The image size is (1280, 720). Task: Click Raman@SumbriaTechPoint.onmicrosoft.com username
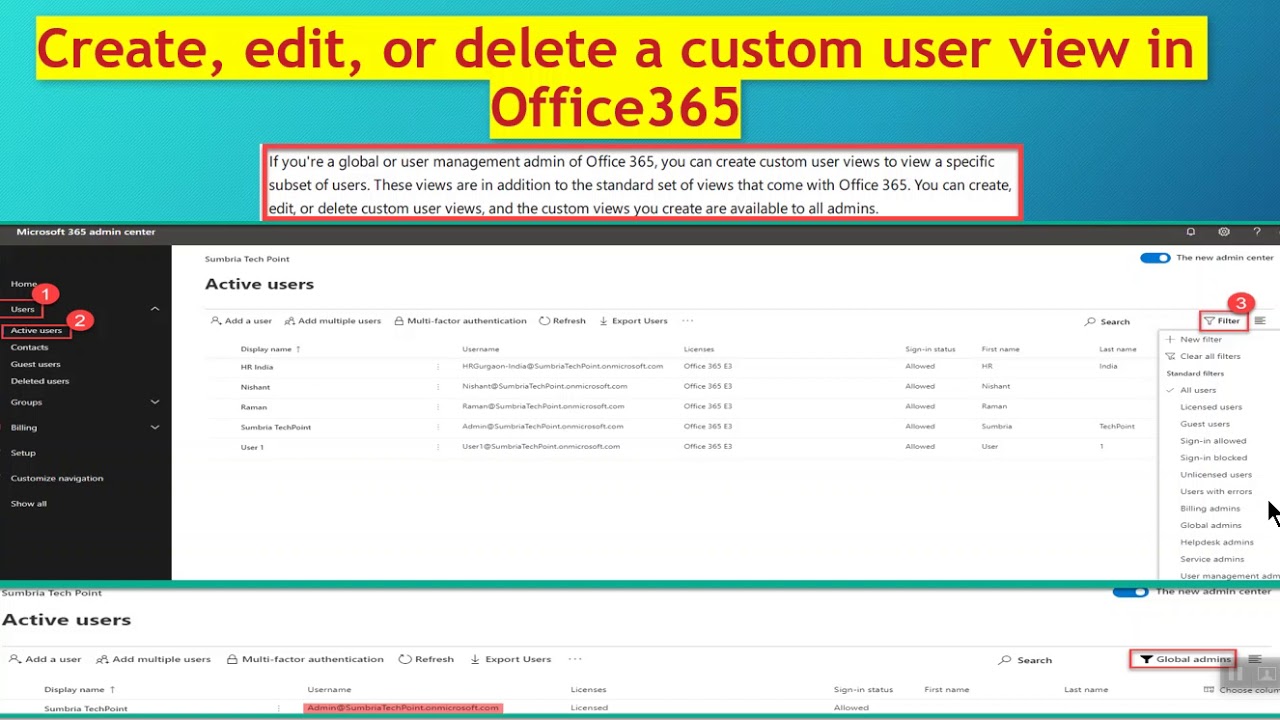[x=543, y=406]
